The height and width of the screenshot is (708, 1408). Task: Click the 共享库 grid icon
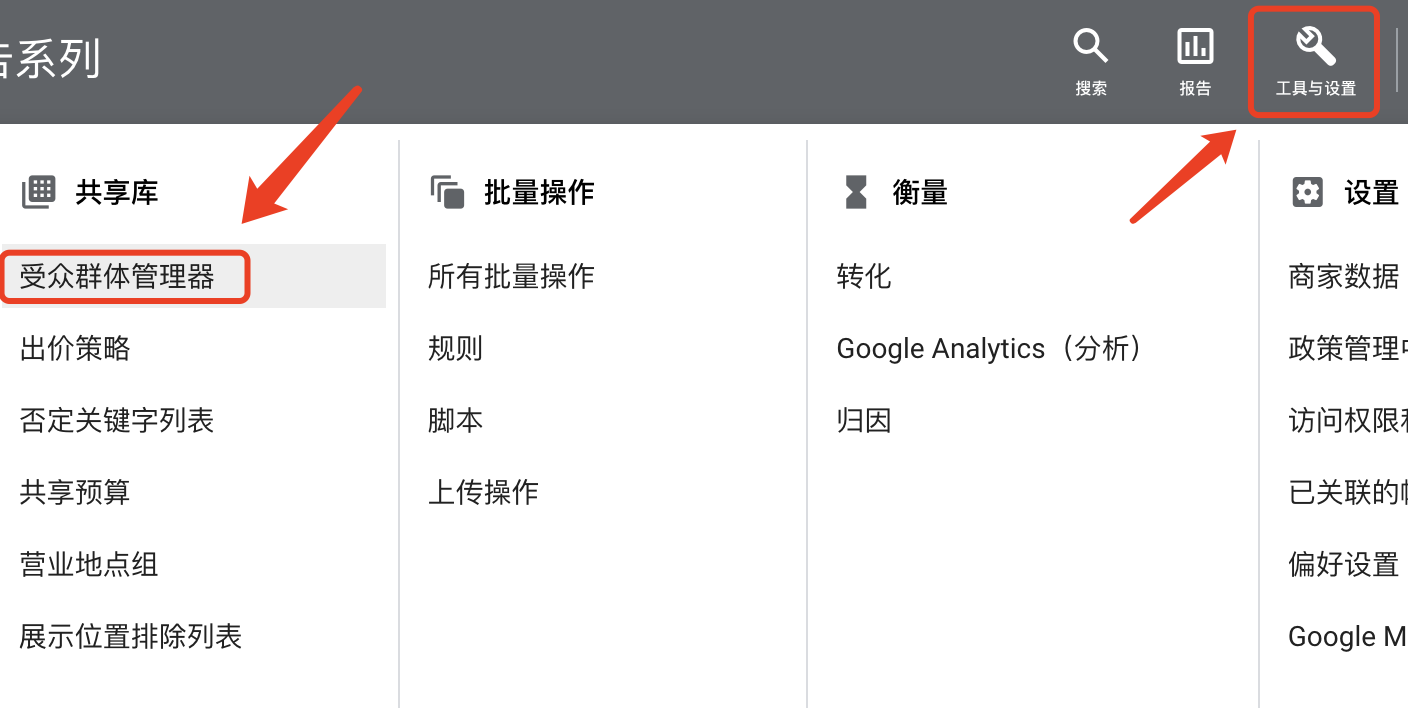[37, 191]
